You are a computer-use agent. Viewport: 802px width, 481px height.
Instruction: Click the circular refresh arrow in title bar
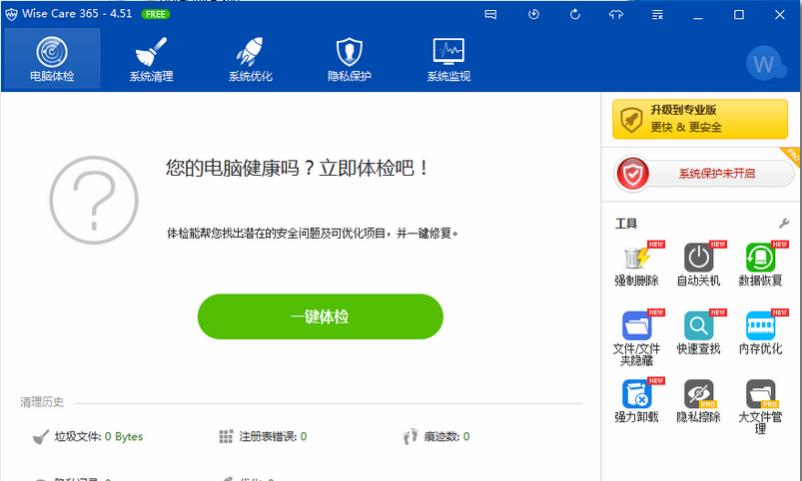575,14
